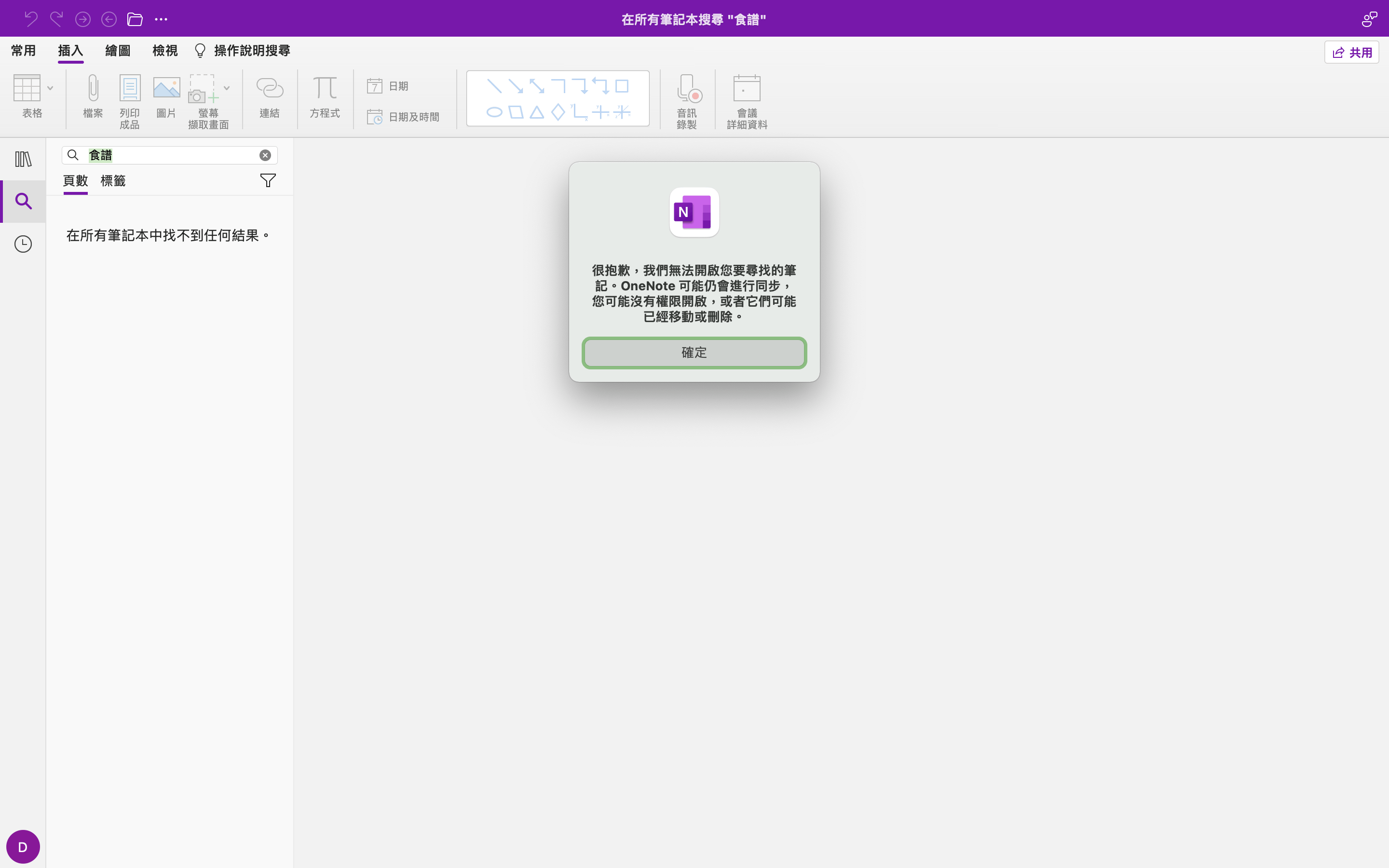1389x868 pixels.
Task: Open notebooks with the folder icon
Action: pyautogui.click(x=135, y=19)
